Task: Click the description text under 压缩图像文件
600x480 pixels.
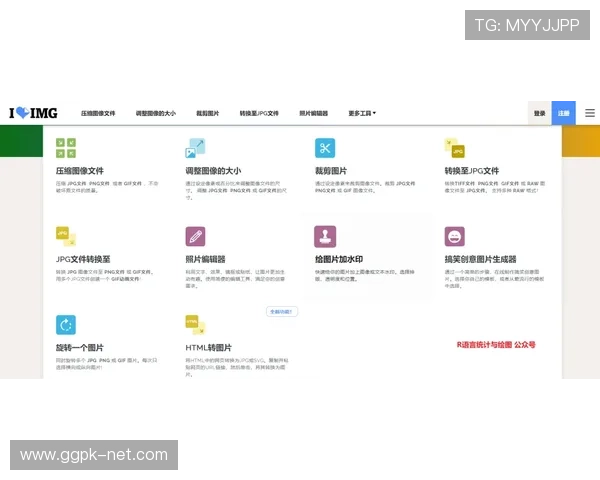Action: tap(107, 187)
